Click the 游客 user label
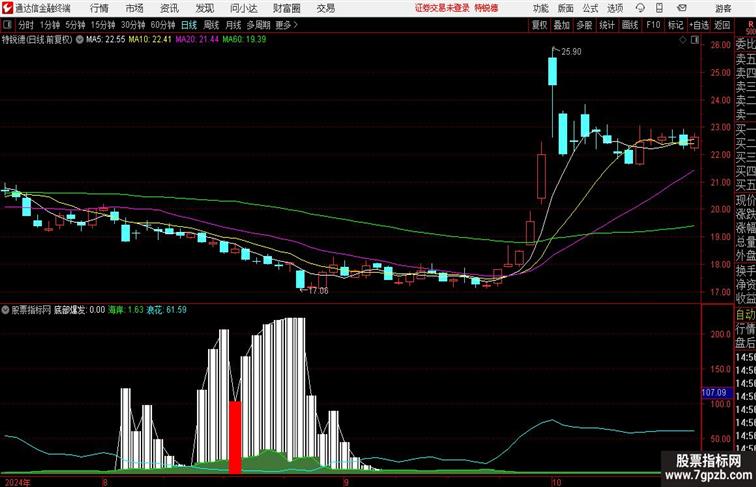The image size is (756, 487). [723, 8]
